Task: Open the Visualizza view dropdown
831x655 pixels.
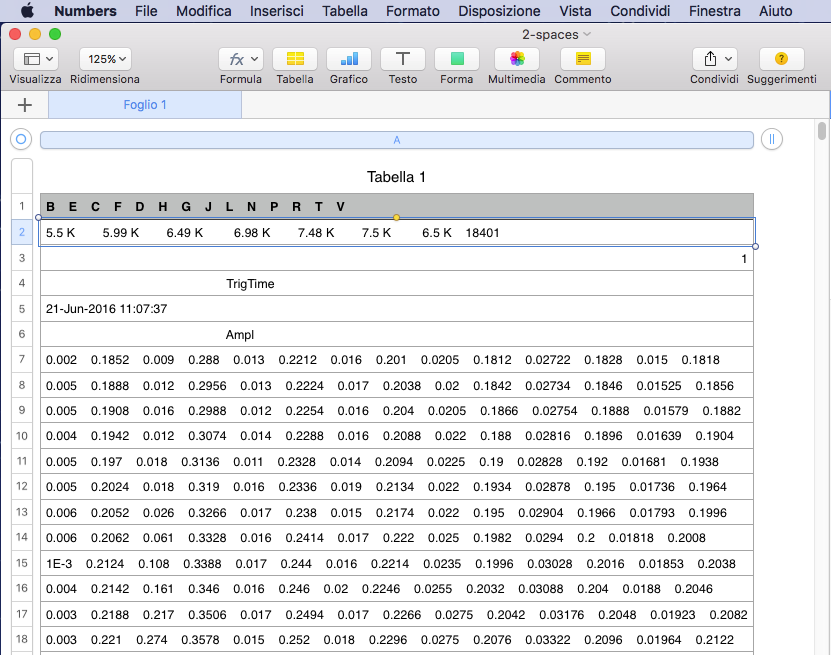Action: (35, 59)
